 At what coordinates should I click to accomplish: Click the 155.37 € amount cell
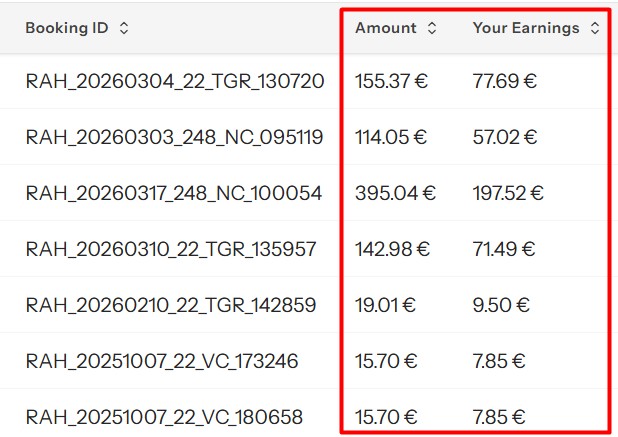(x=391, y=81)
